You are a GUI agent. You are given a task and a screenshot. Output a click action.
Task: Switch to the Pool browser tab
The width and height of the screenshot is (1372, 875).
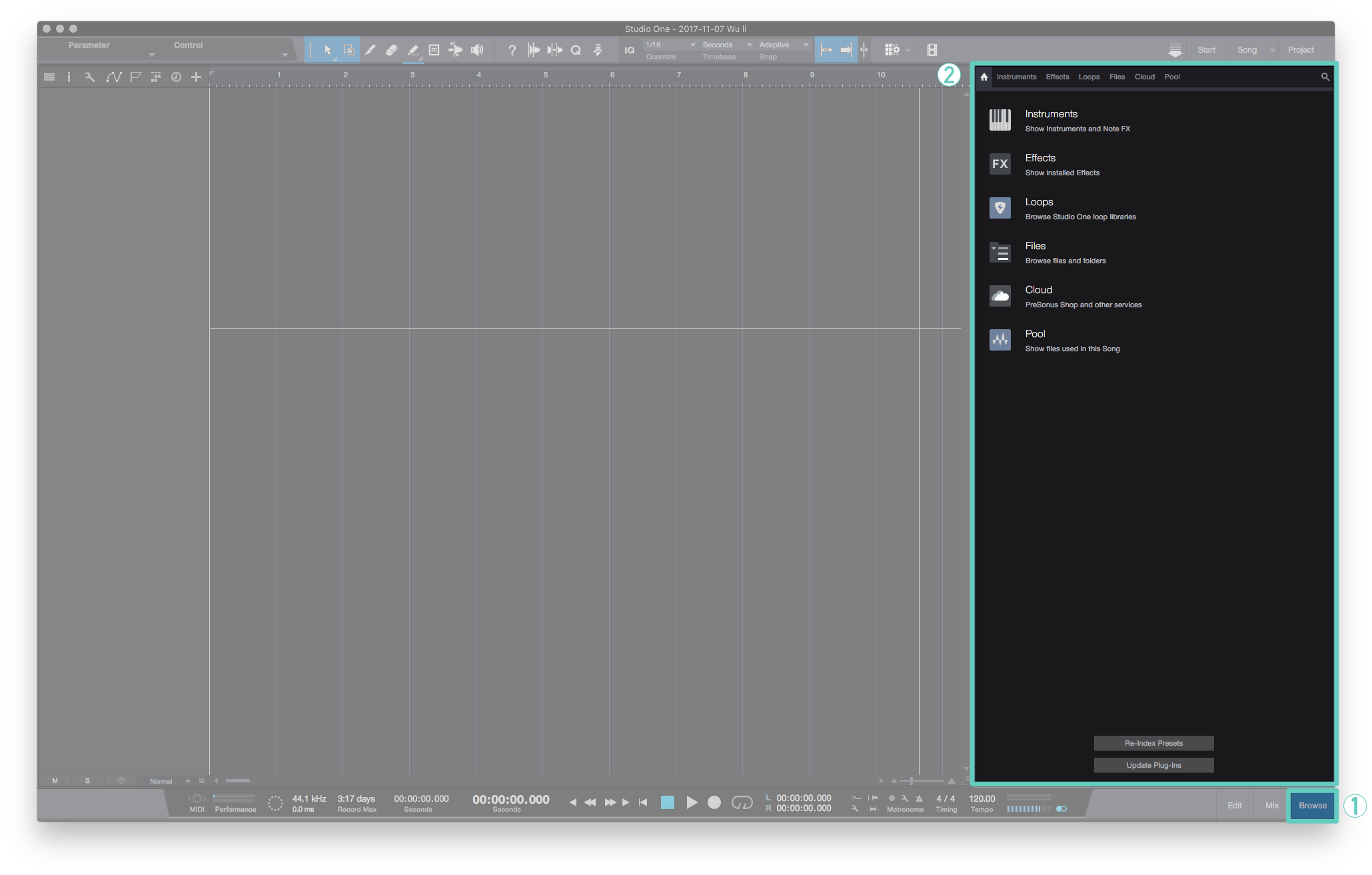tap(1172, 77)
